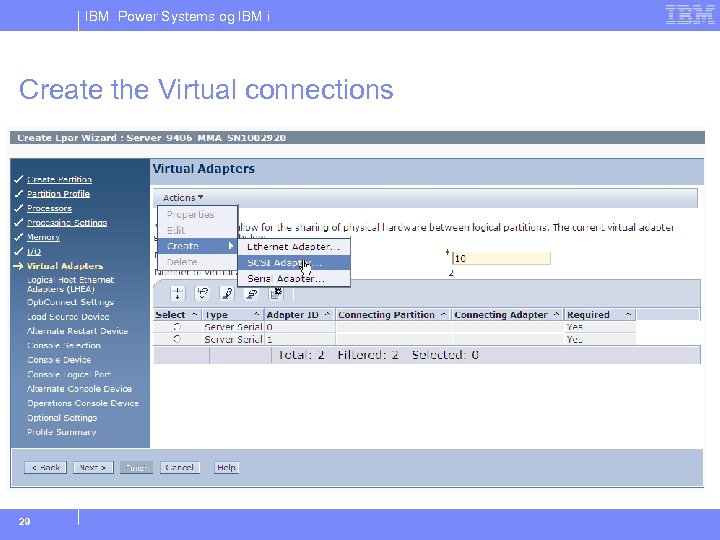This screenshot has width=720, height=540.
Task: Click Logical Host Ethernet Adapters (LHEA) step
Action: 70,284
